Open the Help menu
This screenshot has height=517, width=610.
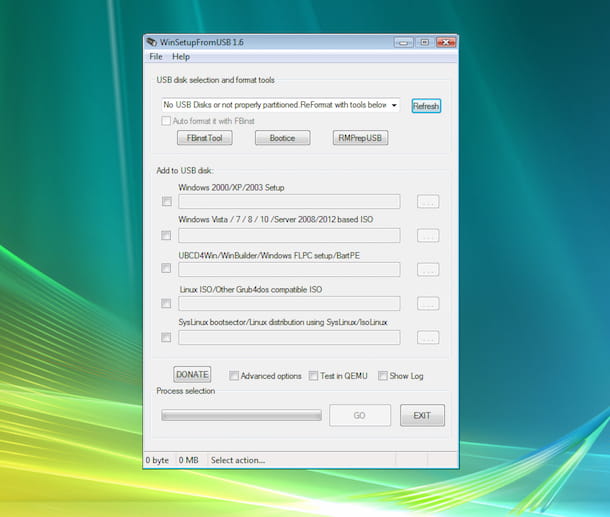(181, 57)
